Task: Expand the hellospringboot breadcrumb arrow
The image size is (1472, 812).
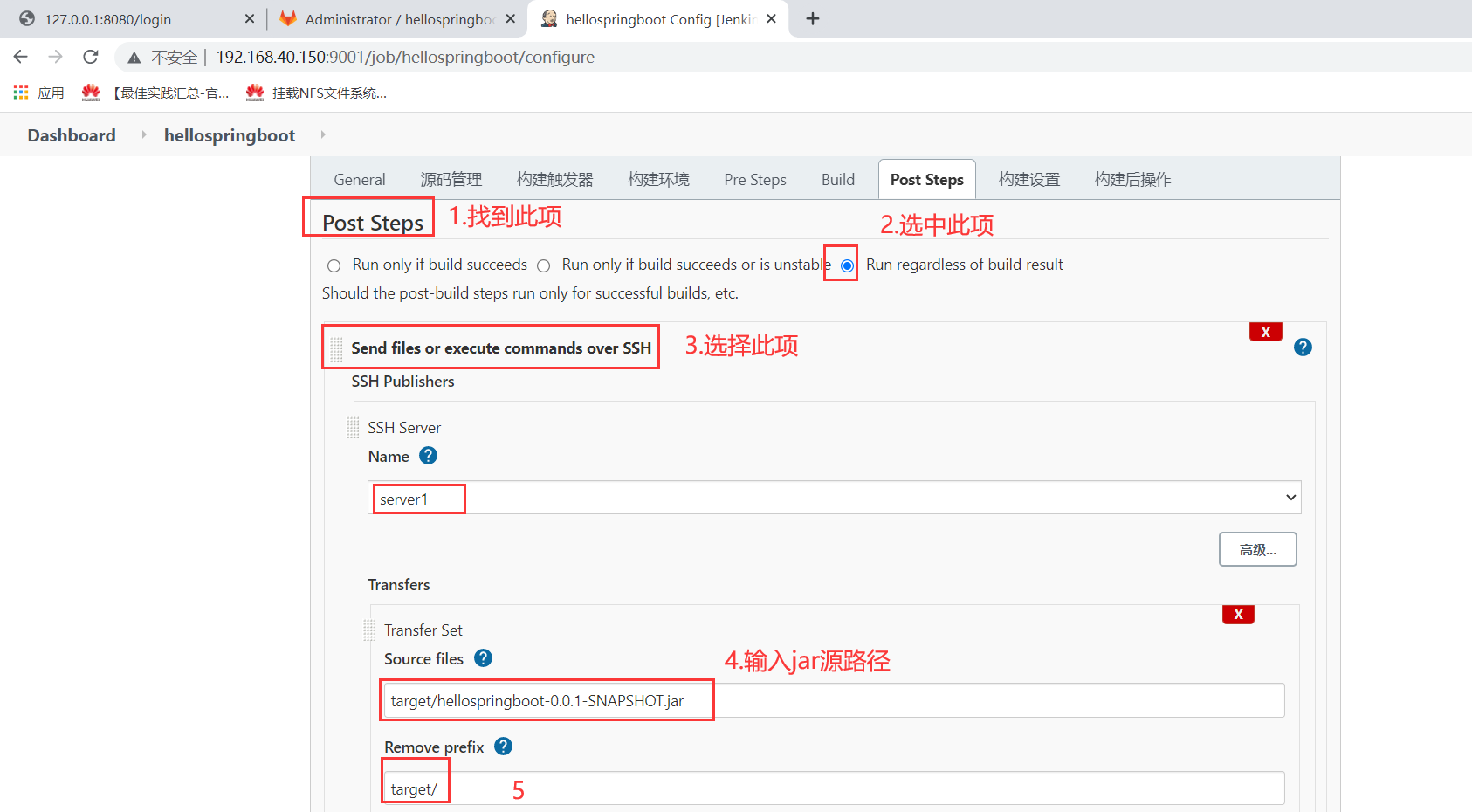Action: point(323,134)
